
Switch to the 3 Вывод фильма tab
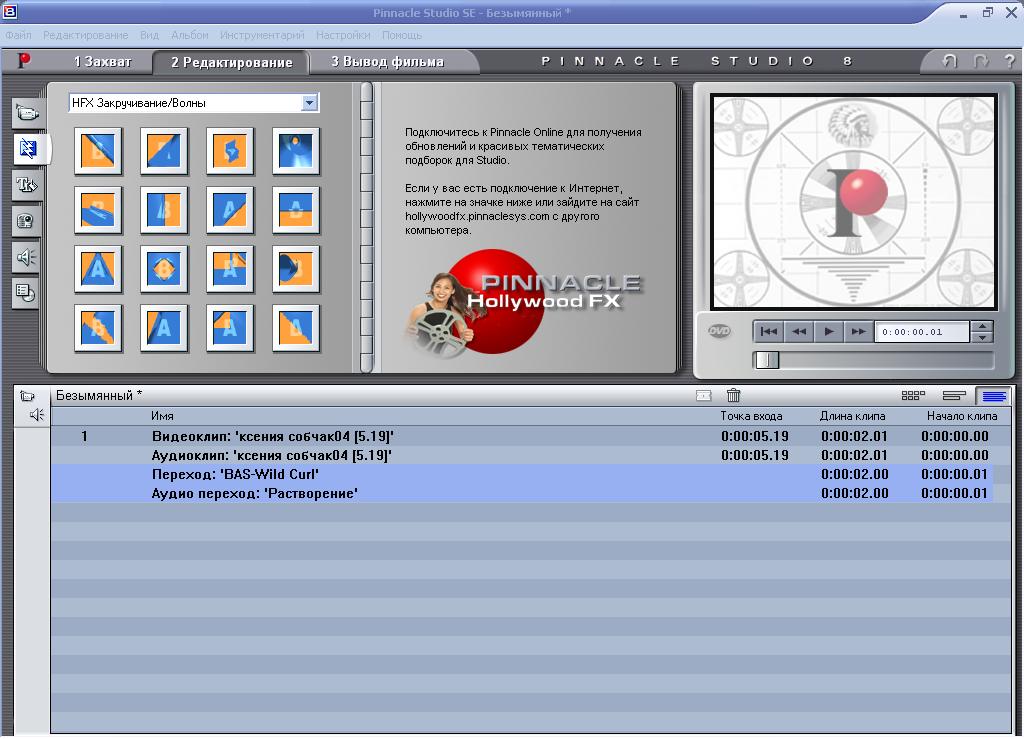388,62
